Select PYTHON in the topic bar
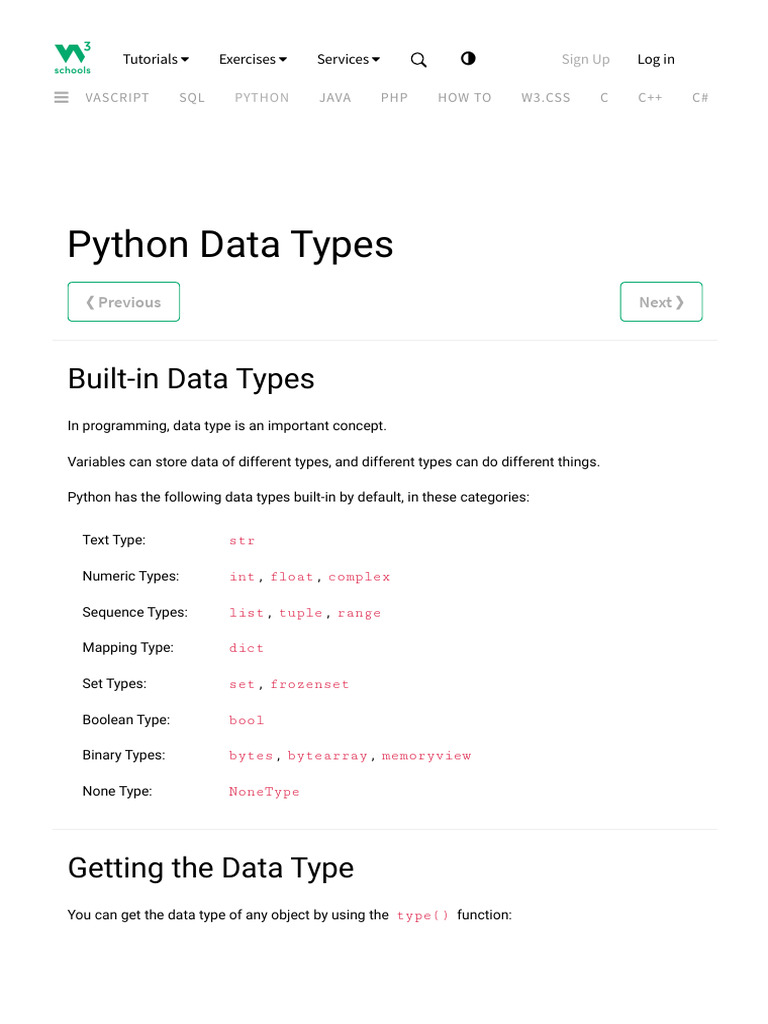Image resolution: width=768 pixels, height=1024 pixels. coord(262,98)
